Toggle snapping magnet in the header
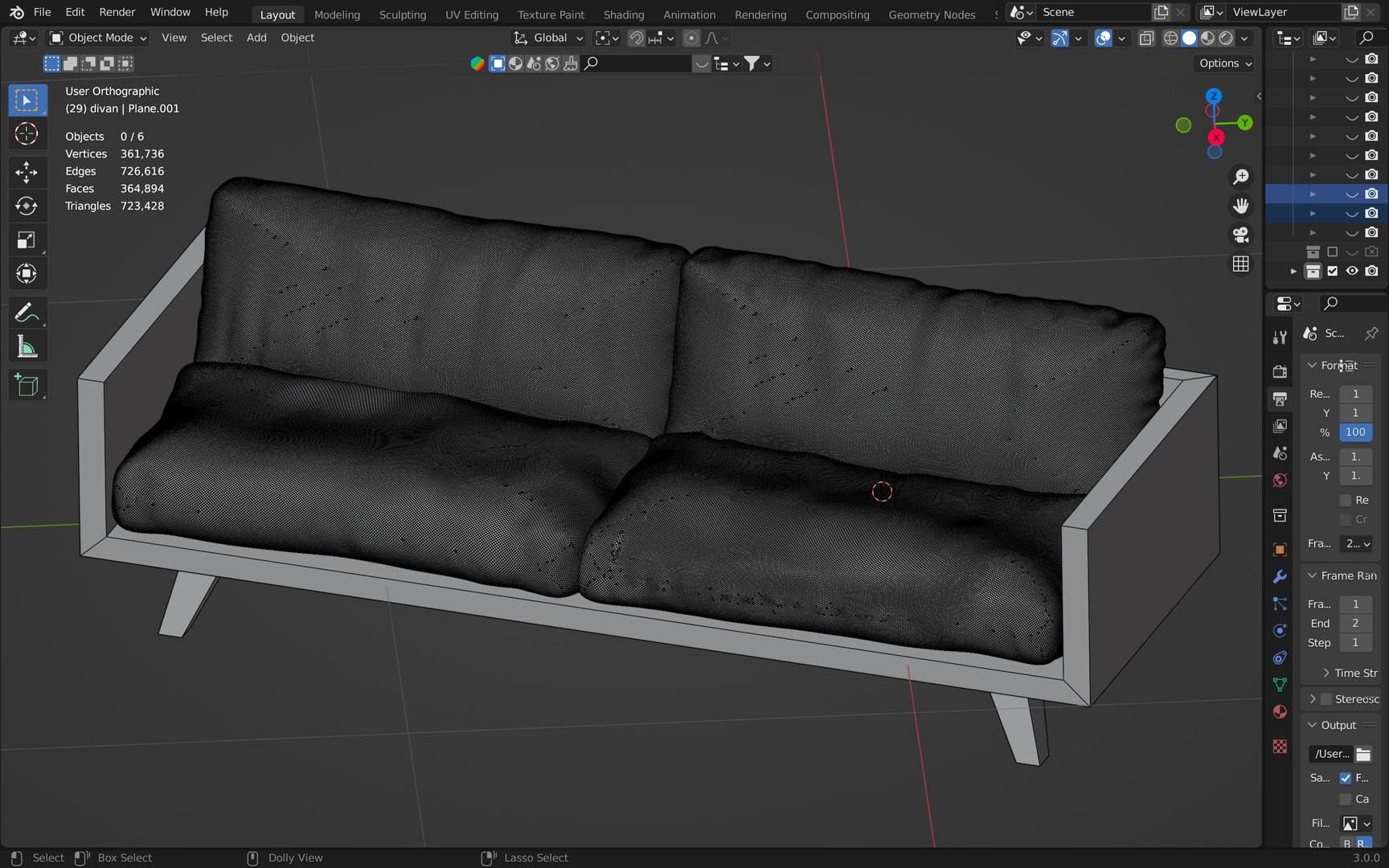This screenshot has height=868, width=1389. [636, 38]
